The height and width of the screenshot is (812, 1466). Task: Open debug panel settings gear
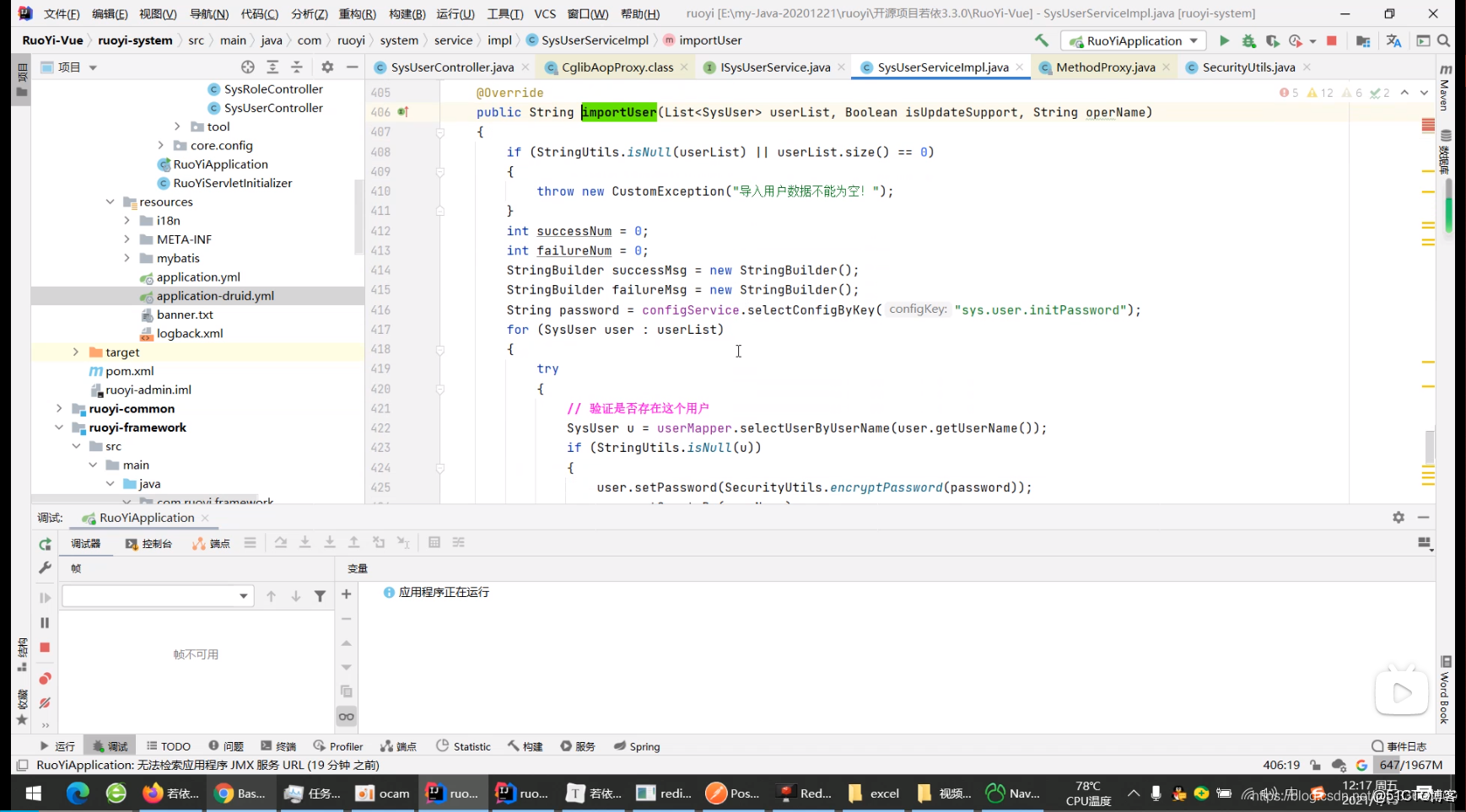[x=1399, y=517]
